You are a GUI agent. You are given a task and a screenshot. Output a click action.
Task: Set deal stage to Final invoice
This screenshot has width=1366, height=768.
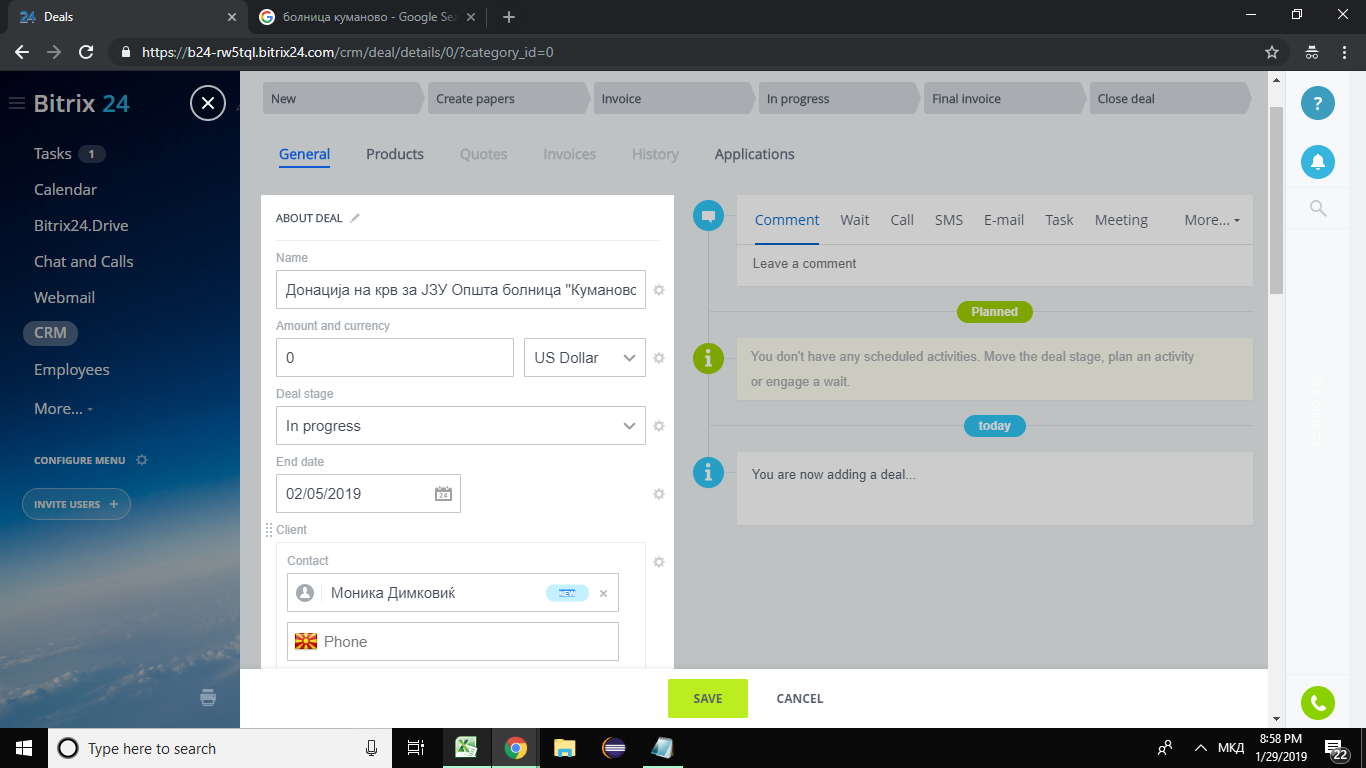(1000, 99)
